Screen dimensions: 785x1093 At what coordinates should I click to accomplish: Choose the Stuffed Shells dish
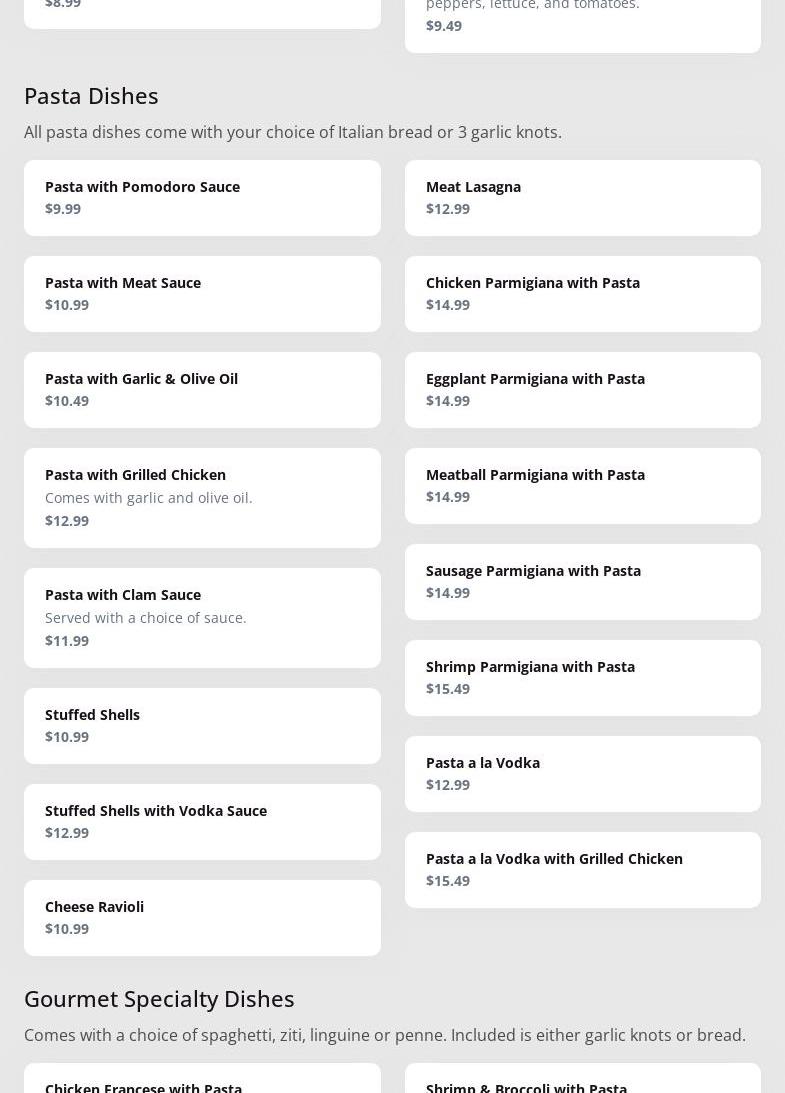[202, 726]
